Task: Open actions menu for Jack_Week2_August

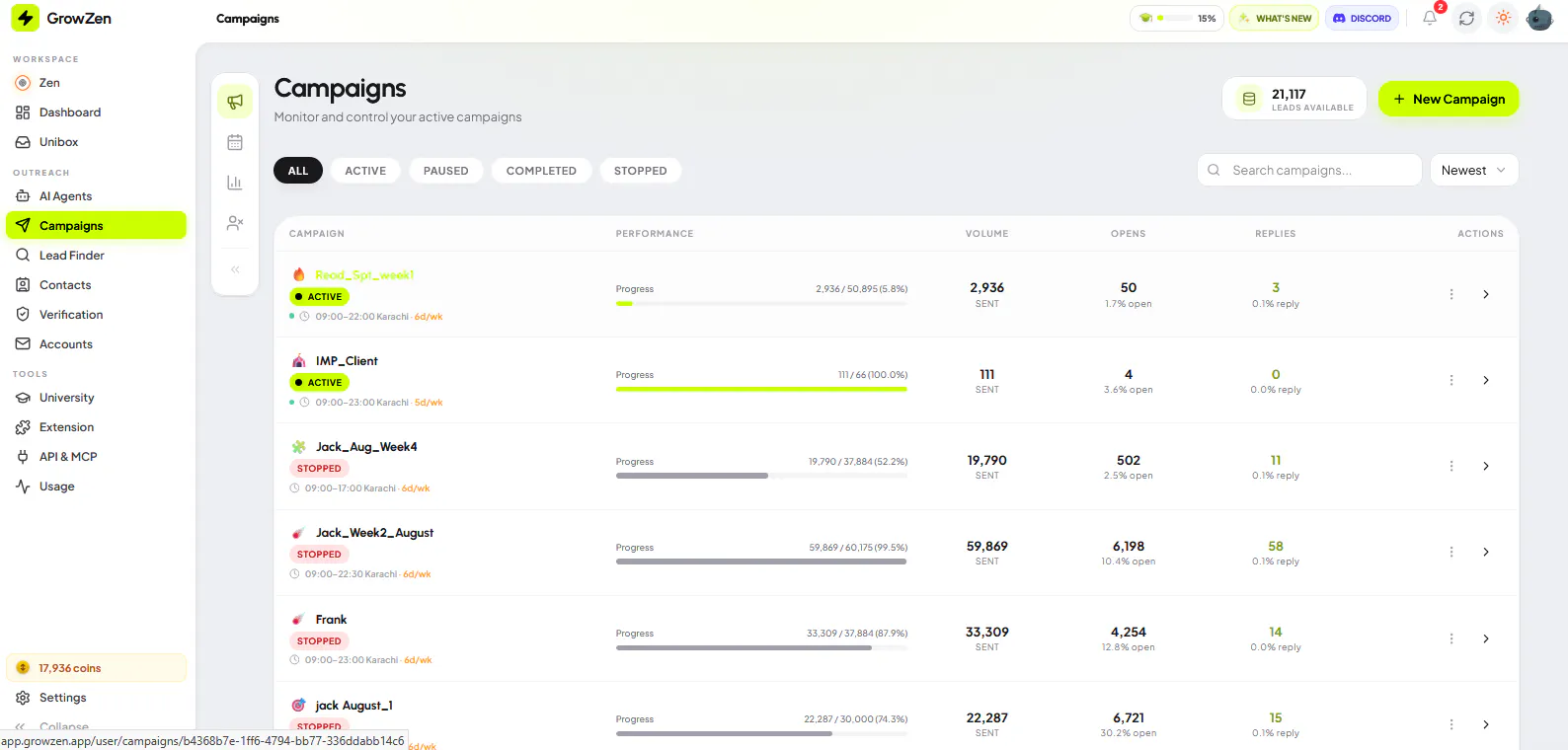Action: 1451,552
